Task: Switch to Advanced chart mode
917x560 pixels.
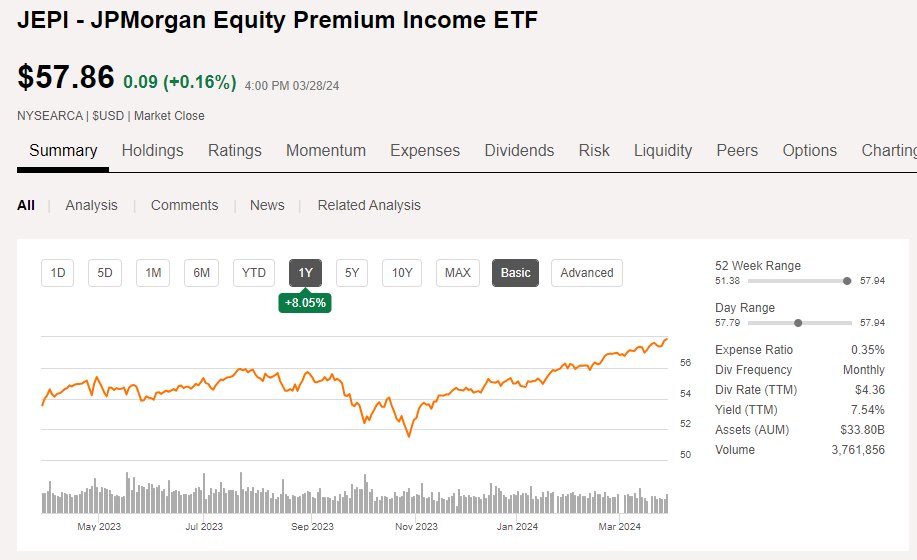Action: (587, 273)
